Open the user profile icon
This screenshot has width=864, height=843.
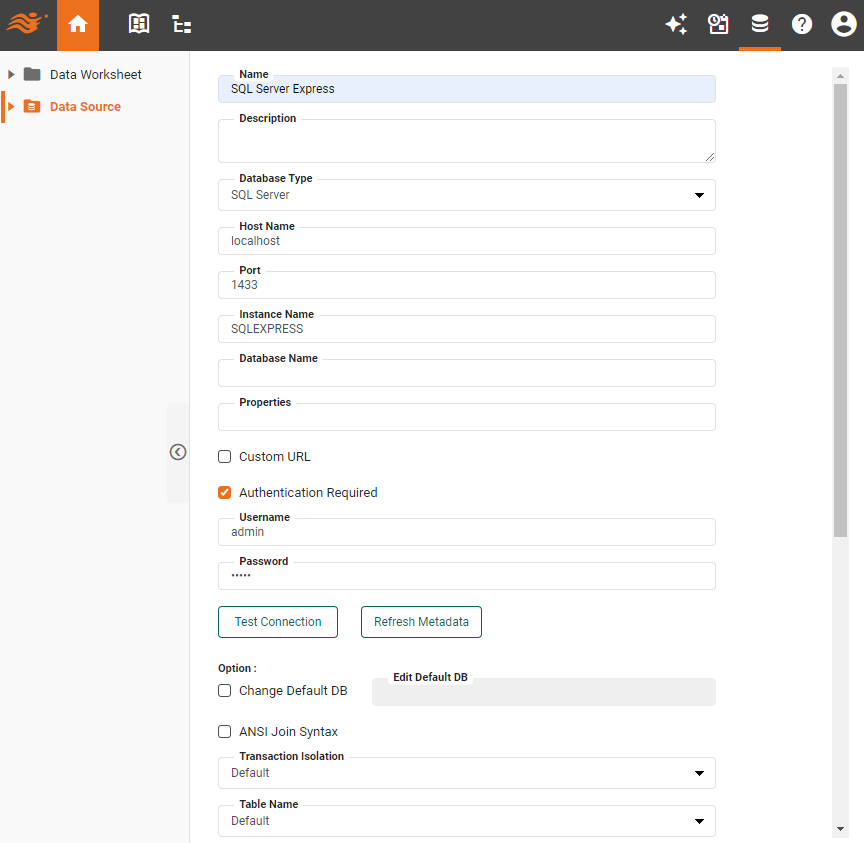(x=843, y=24)
